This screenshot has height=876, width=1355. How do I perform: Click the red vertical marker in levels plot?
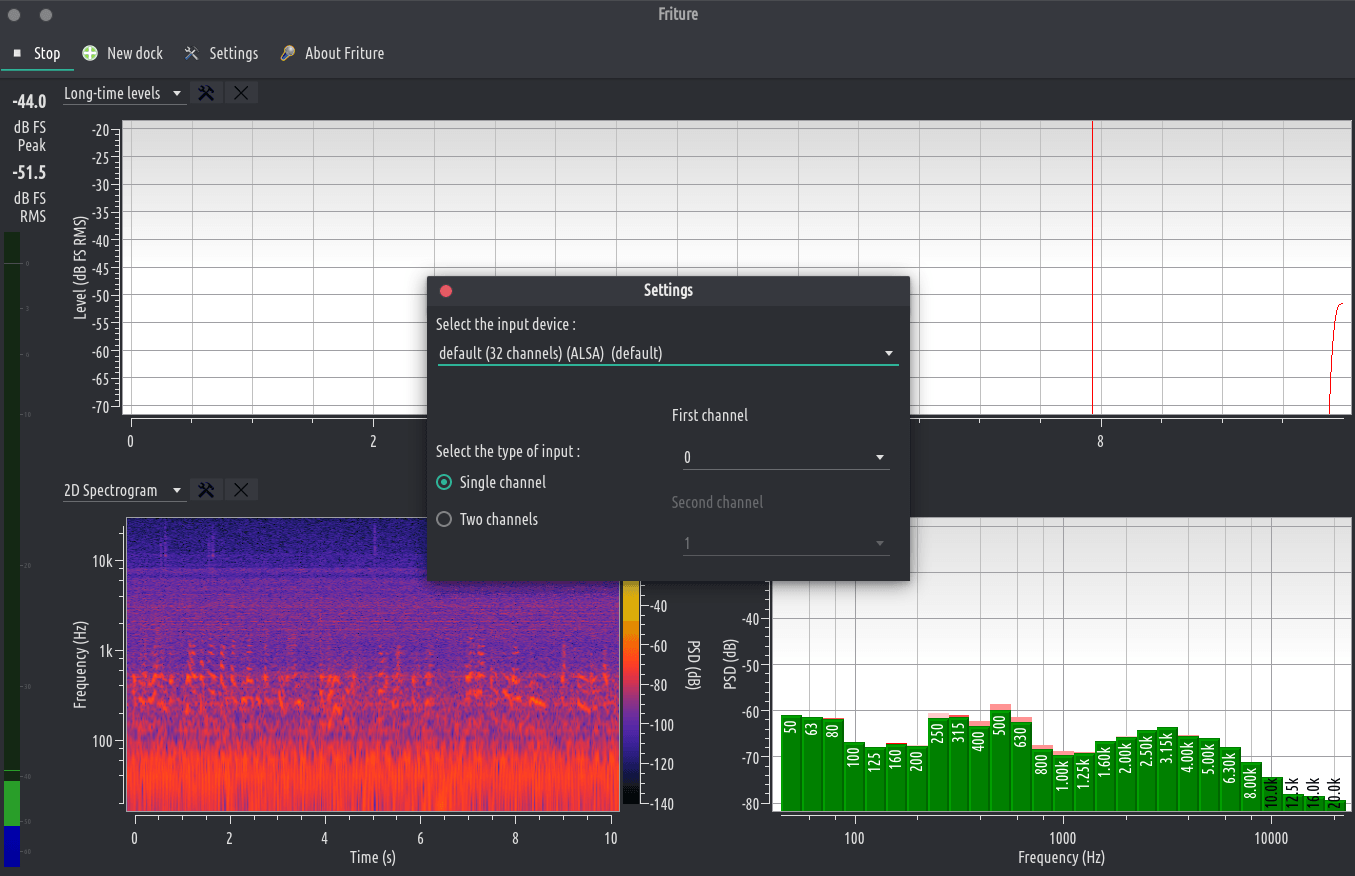click(x=1092, y=266)
